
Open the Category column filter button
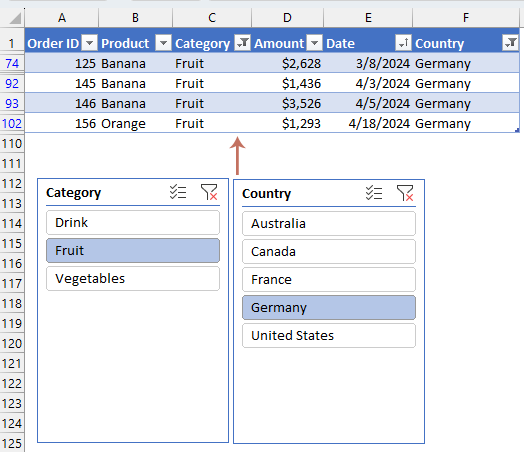pos(242,43)
